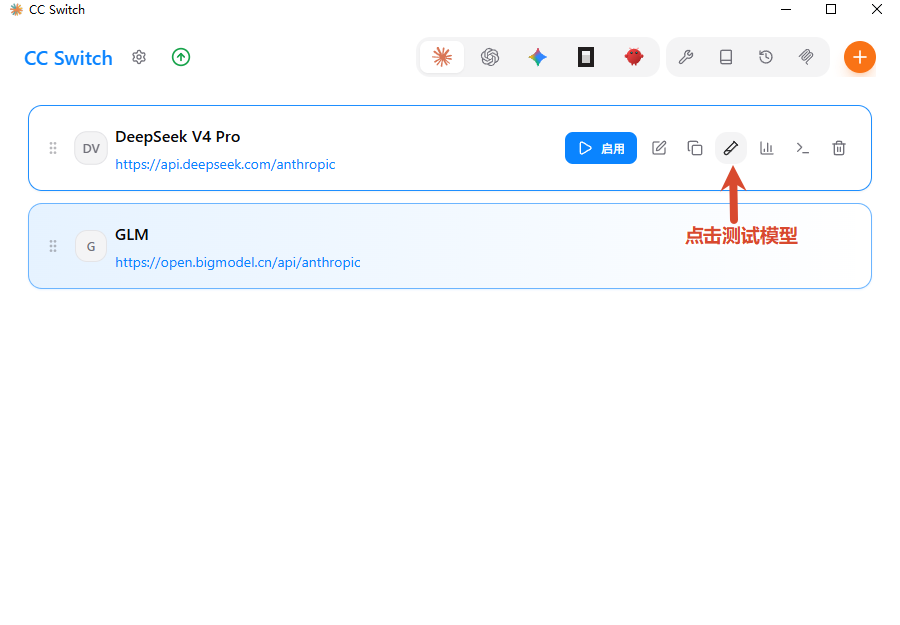The height and width of the screenshot is (625, 900).
Task: Maximize the CC Switch window
Action: 831,9
